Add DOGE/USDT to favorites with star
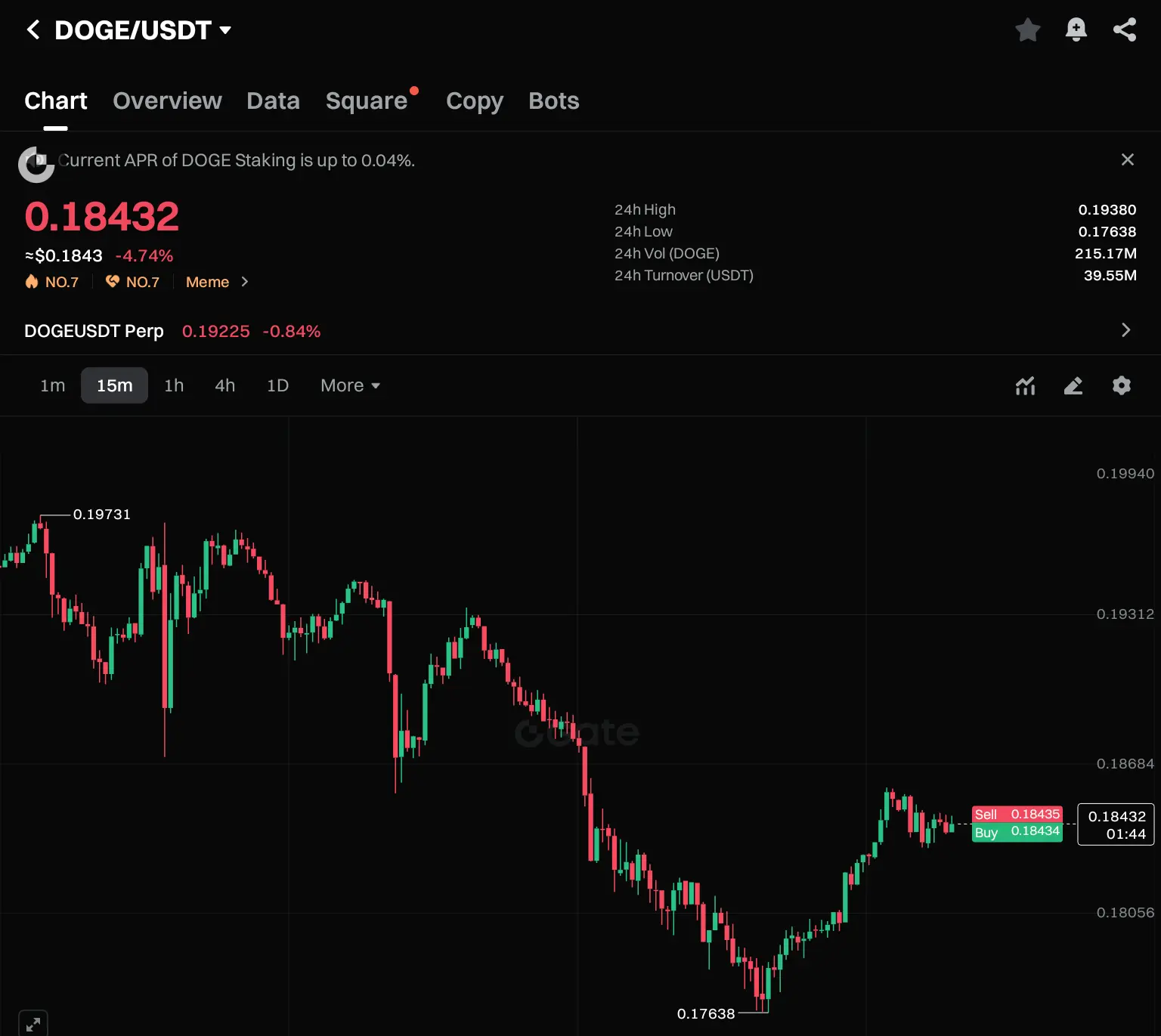1161x1036 pixels. 1028,30
